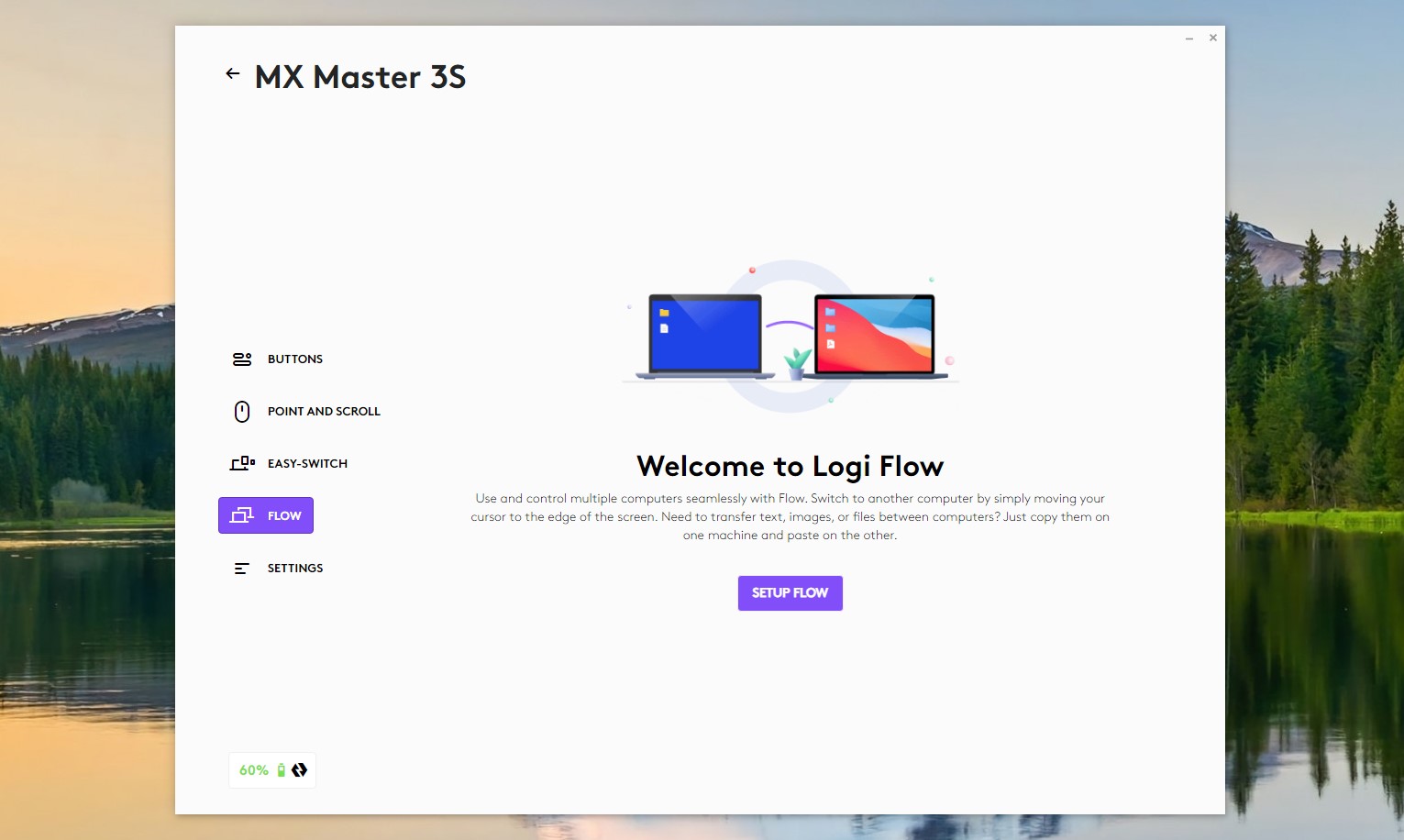
Task: Click the Buttons sidebar icon
Action: 242,359
